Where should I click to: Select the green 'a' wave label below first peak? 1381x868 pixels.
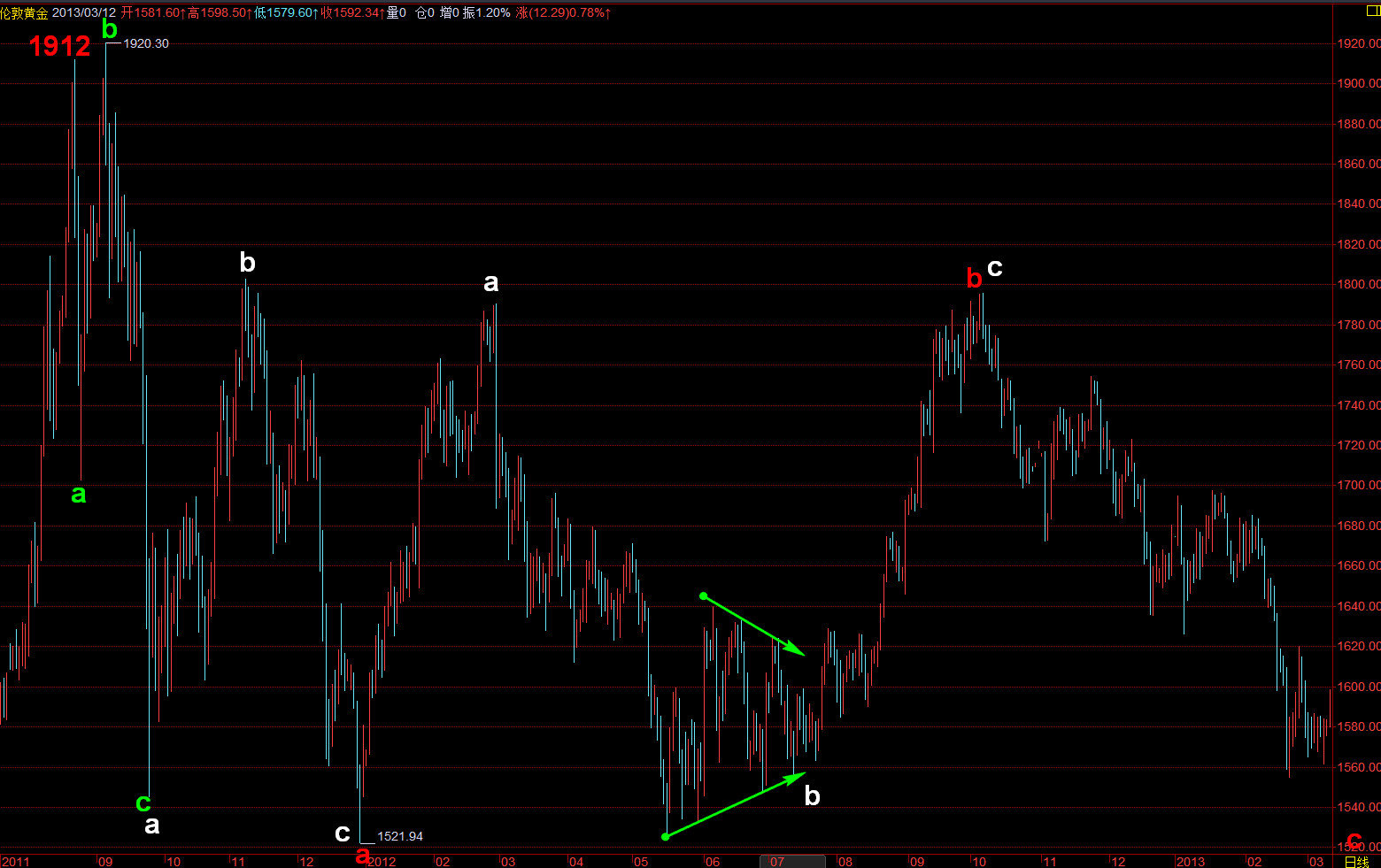(x=79, y=495)
